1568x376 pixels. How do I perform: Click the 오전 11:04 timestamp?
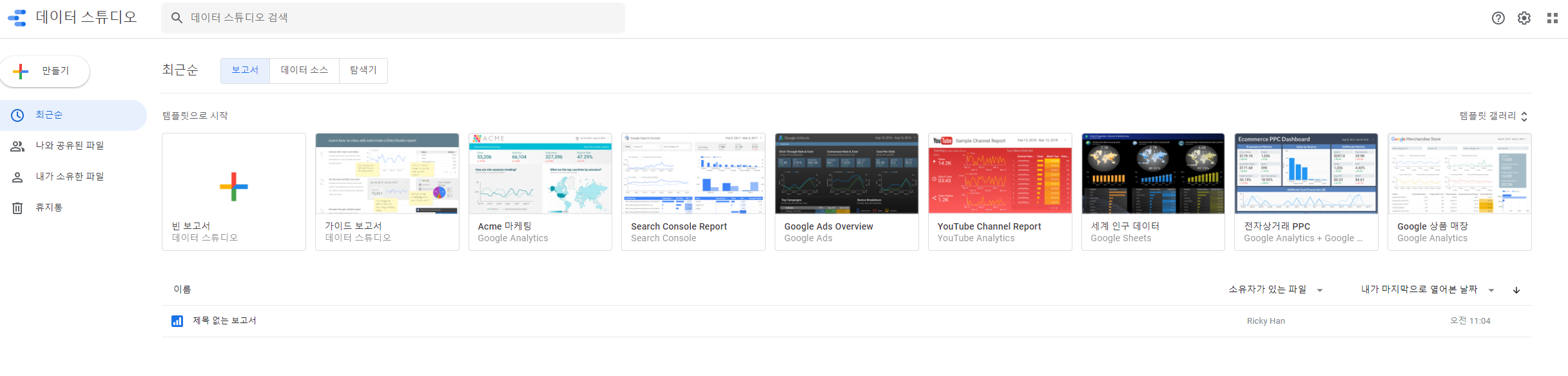(1470, 321)
